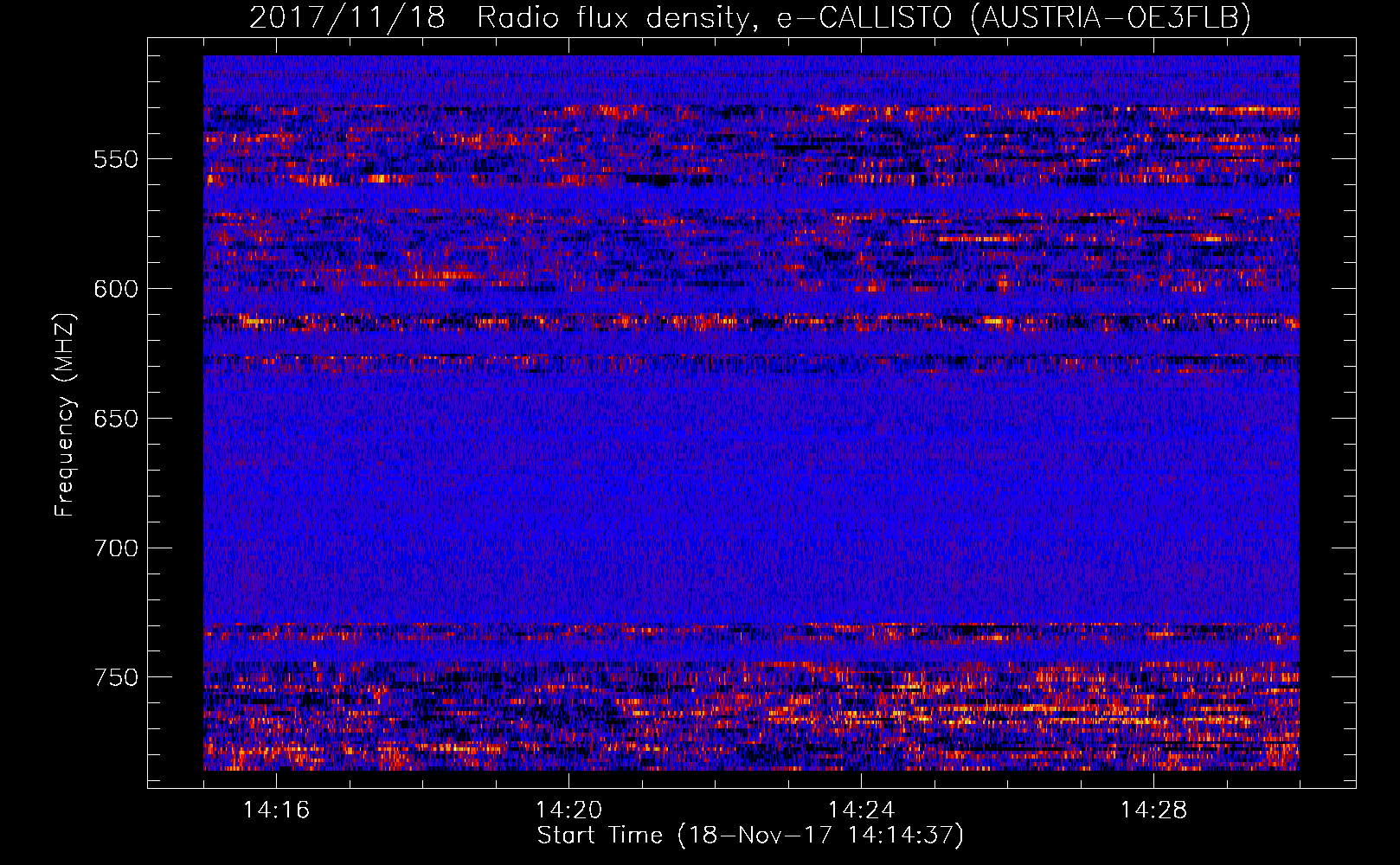Click the 700 frequency axis label
The height and width of the screenshot is (865, 1400).
[116, 548]
